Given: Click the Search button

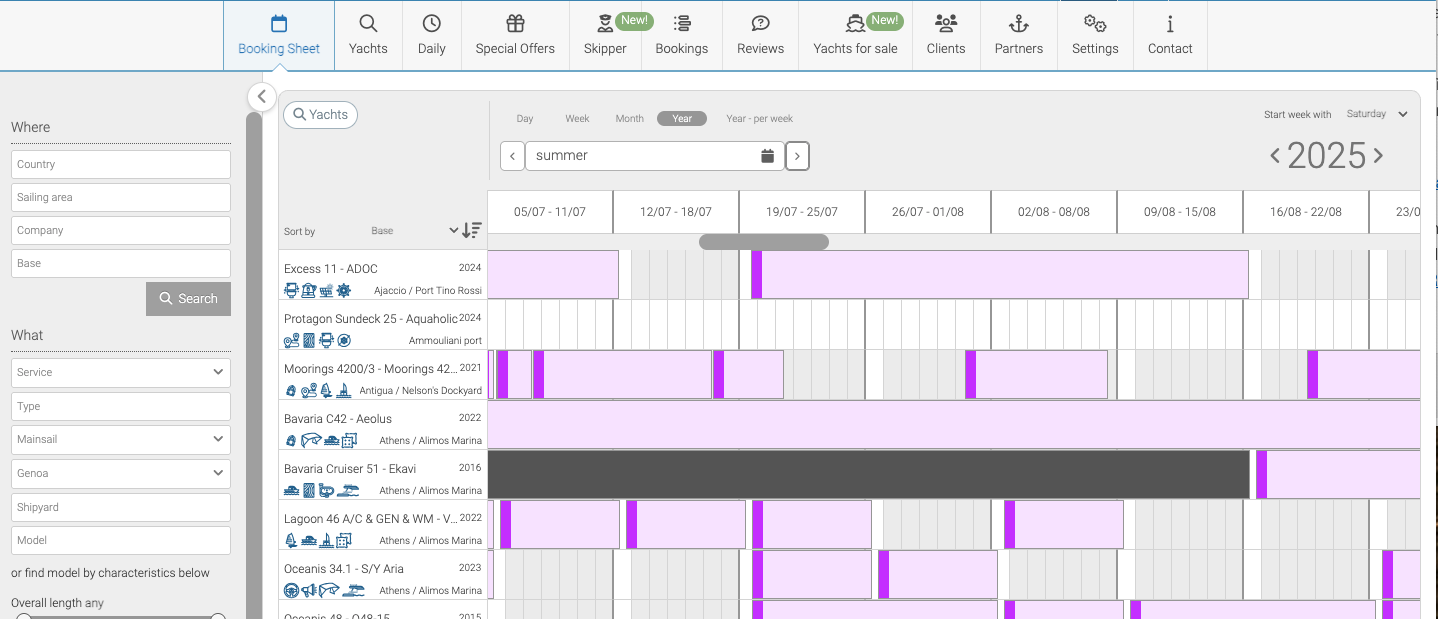Looking at the screenshot, I should [188, 298].
